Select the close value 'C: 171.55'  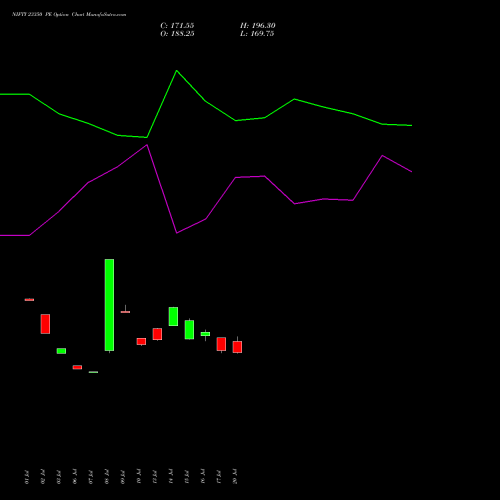(x=177, y=26)
